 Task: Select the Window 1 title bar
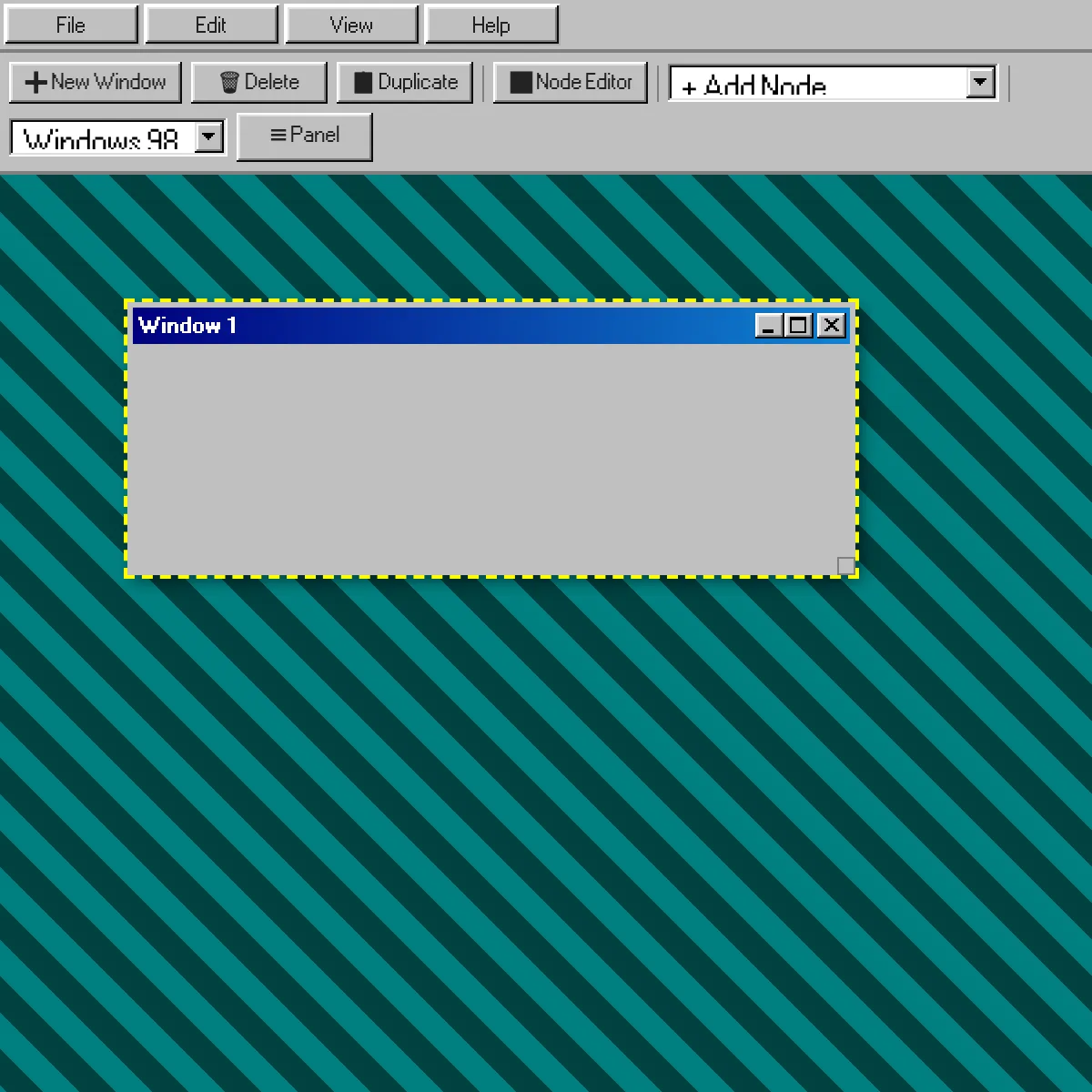coord(490,326)
